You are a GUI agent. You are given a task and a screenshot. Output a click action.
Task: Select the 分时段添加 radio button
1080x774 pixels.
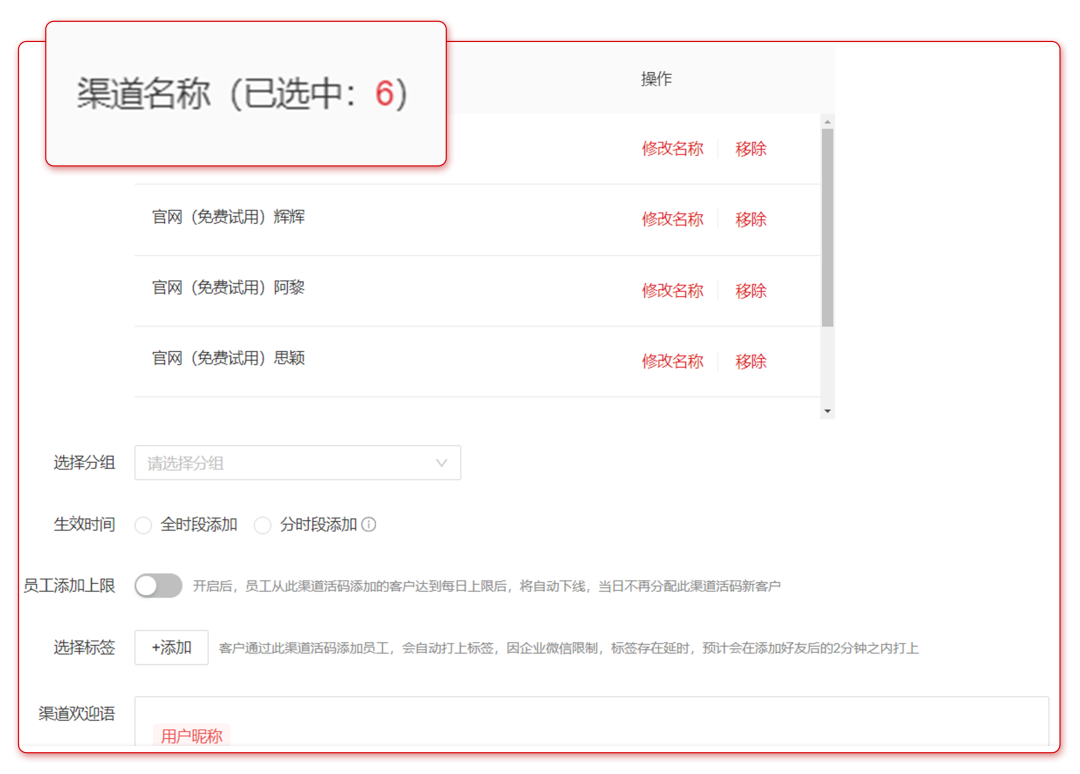pyautogui.click(x=262, y=524)
